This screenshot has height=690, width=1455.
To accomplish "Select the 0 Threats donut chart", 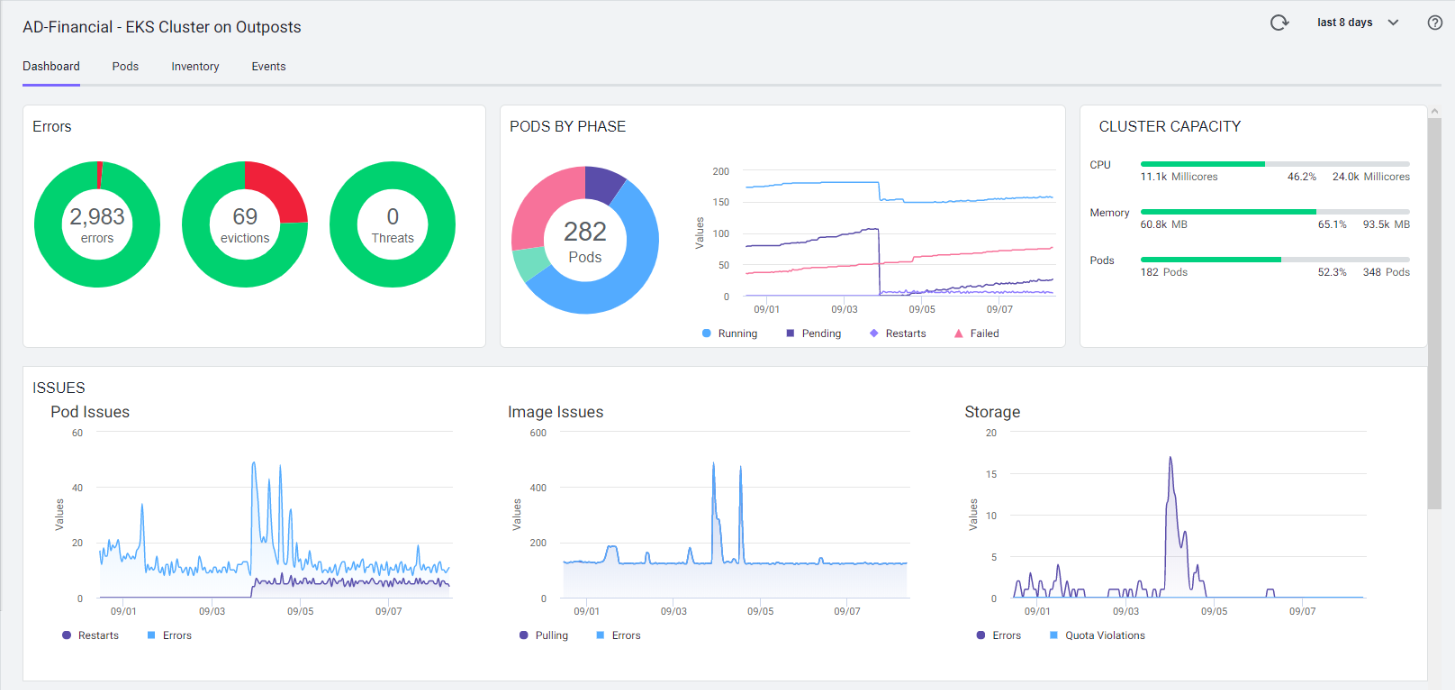I will (x=392, y=224).
